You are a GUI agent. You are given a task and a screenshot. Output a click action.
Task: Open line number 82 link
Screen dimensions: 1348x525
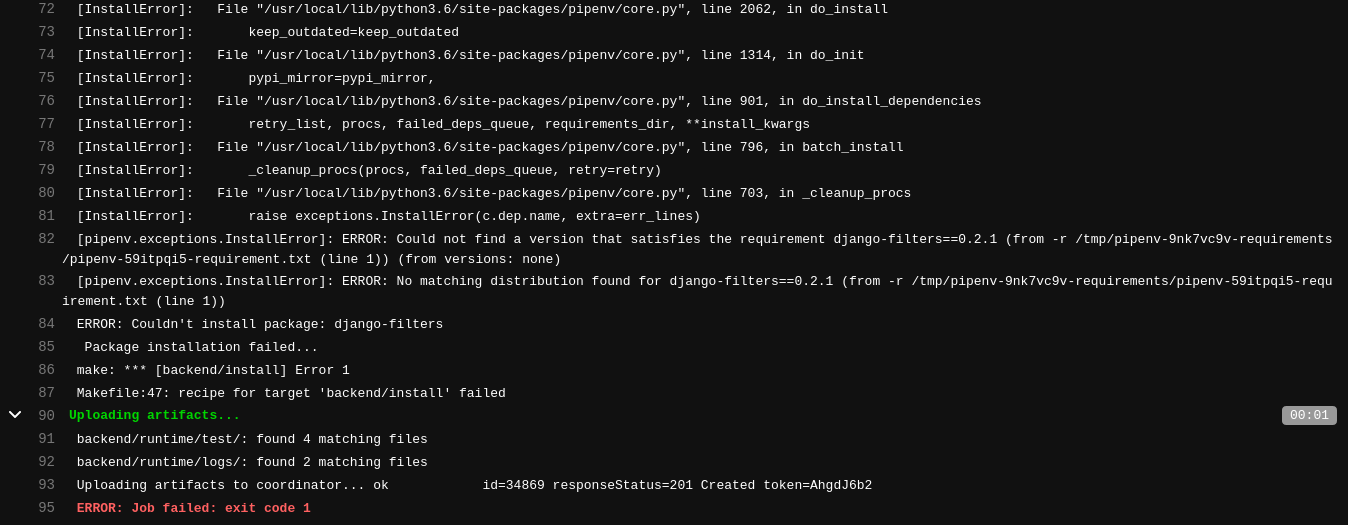coord(46,239)
